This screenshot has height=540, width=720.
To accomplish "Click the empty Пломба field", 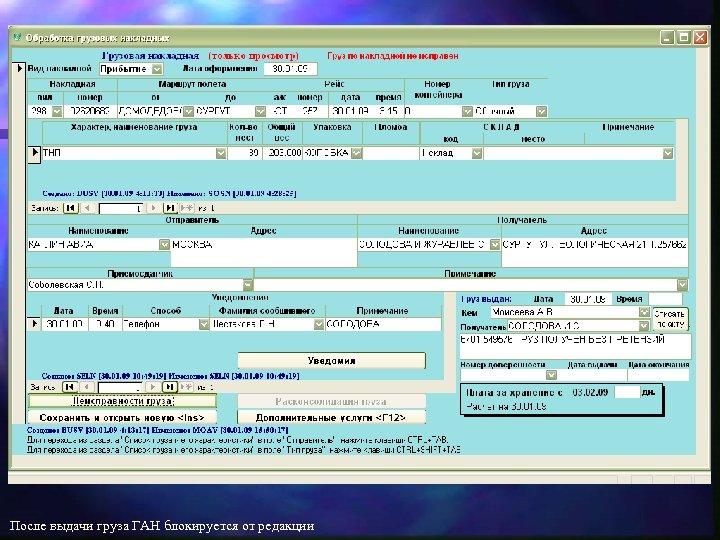I will tap(391, 153).
